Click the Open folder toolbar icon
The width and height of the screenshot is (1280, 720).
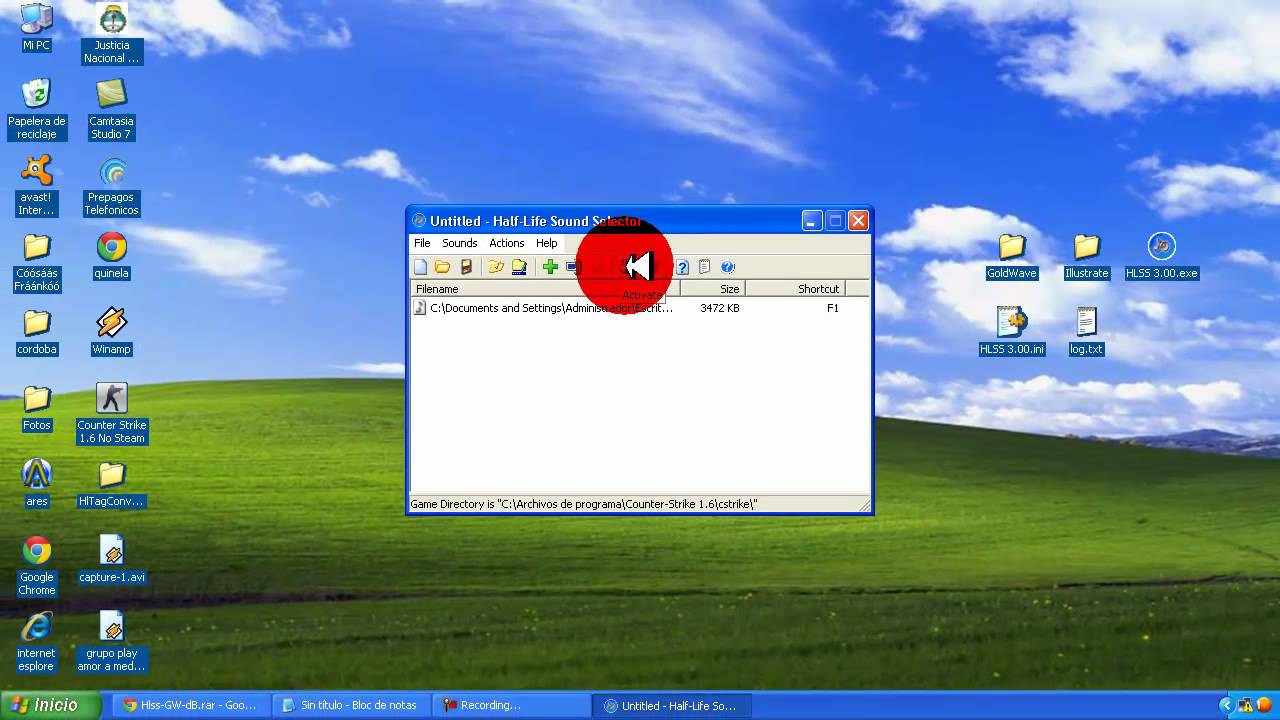(x=442, y=267)
